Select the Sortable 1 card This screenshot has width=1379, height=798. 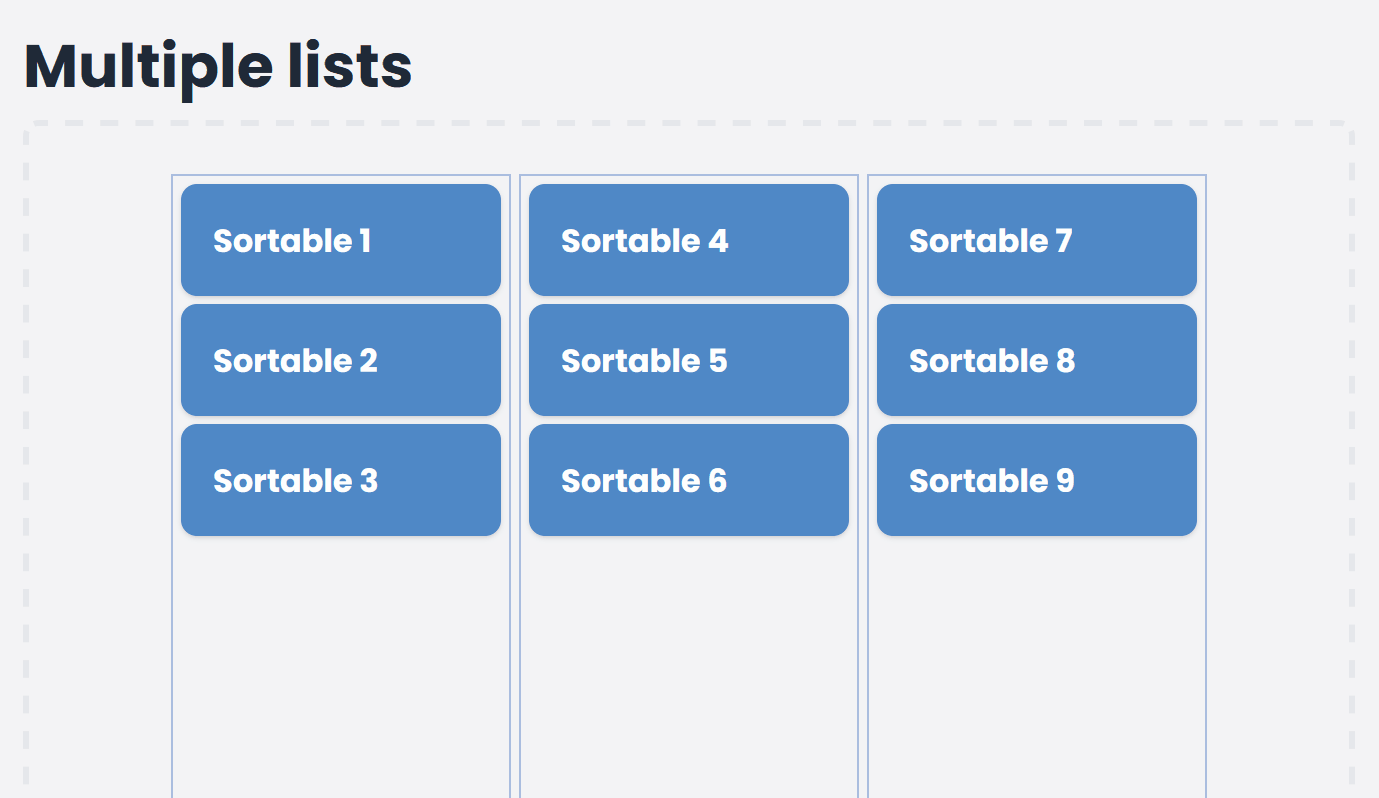(x=340, y=240)
